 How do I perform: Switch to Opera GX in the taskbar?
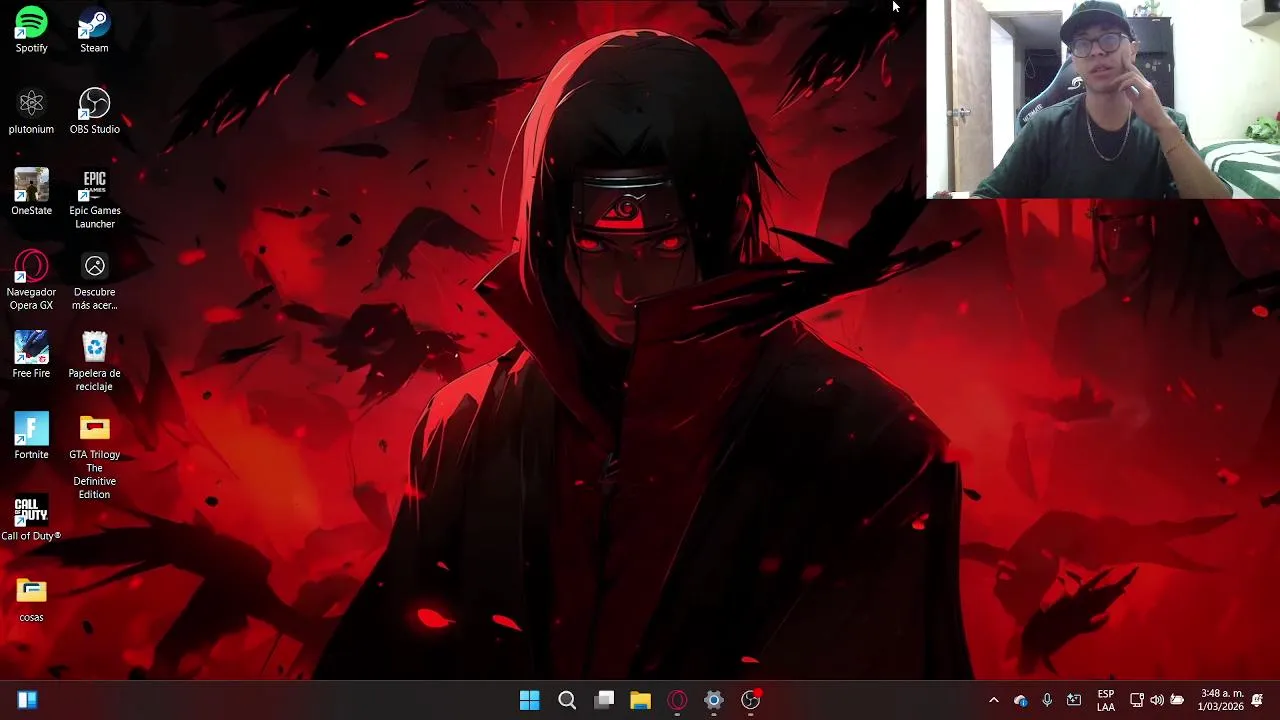[x=677, y=700]
